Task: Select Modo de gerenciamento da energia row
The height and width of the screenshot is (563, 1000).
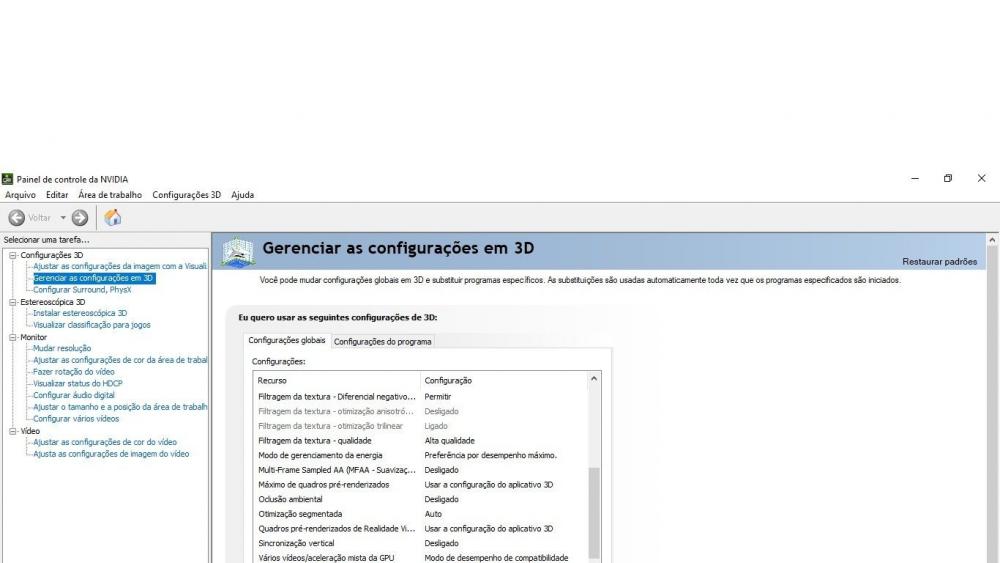Action: pyautogui.click(x=420, y=455)
